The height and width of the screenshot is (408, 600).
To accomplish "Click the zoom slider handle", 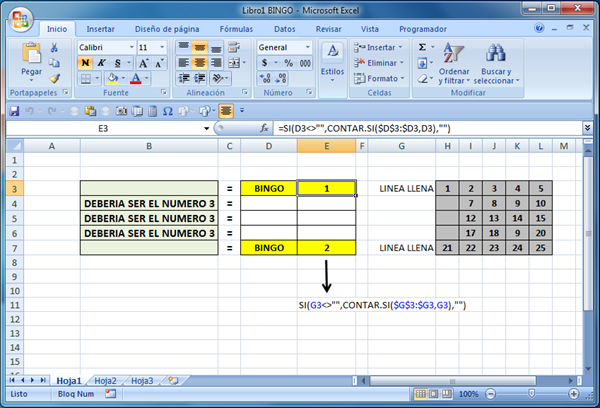I will click(532, 393).
